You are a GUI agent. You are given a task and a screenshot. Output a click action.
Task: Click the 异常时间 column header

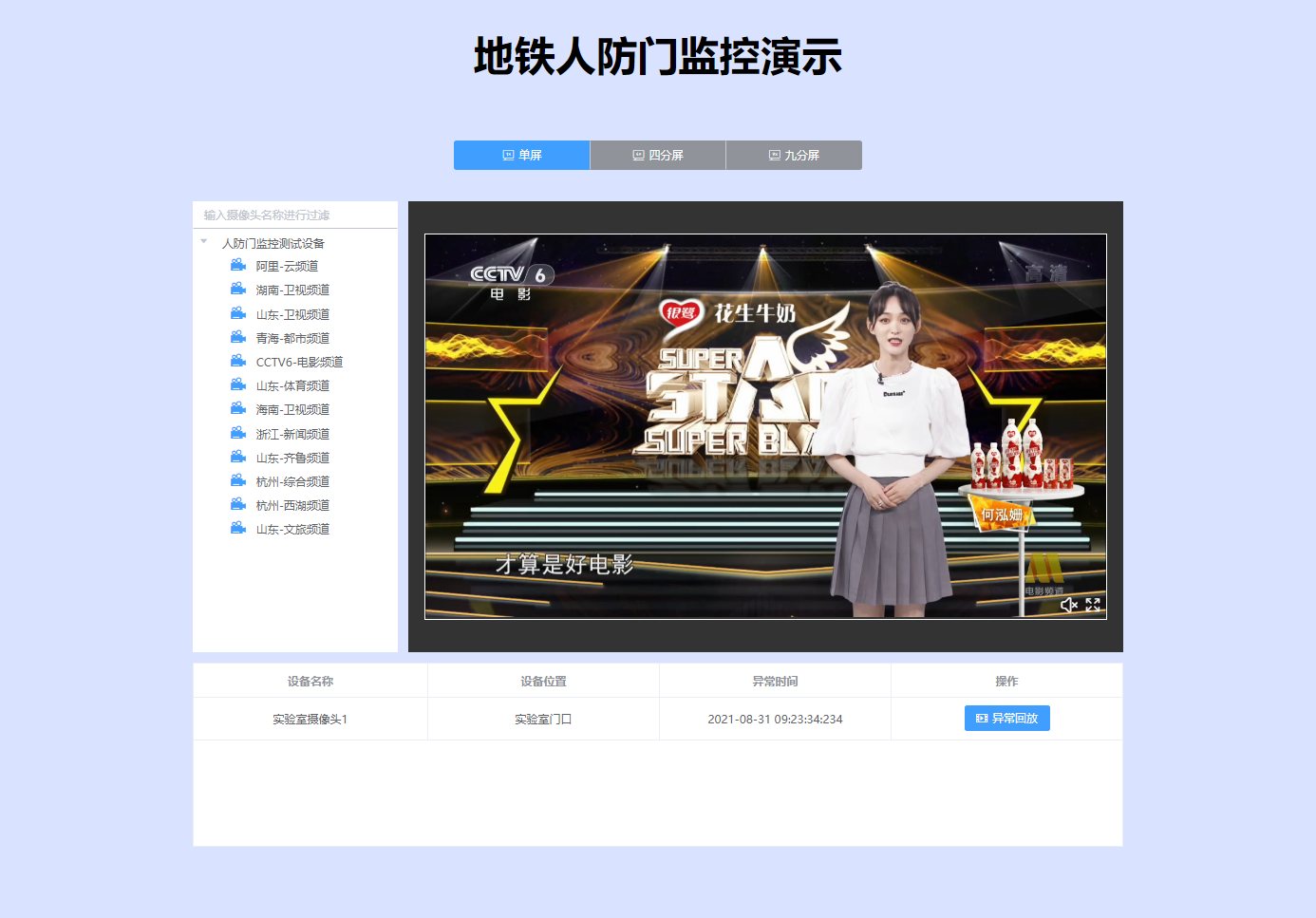[775, 682]
